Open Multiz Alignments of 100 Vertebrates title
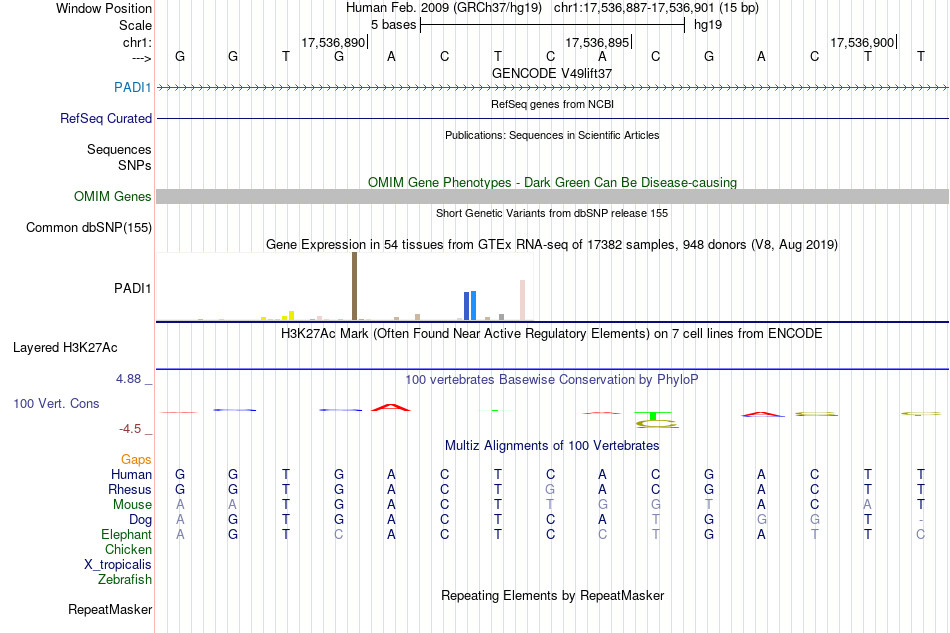The height and width of the screenshot is (633, 950). pos(552,446)
